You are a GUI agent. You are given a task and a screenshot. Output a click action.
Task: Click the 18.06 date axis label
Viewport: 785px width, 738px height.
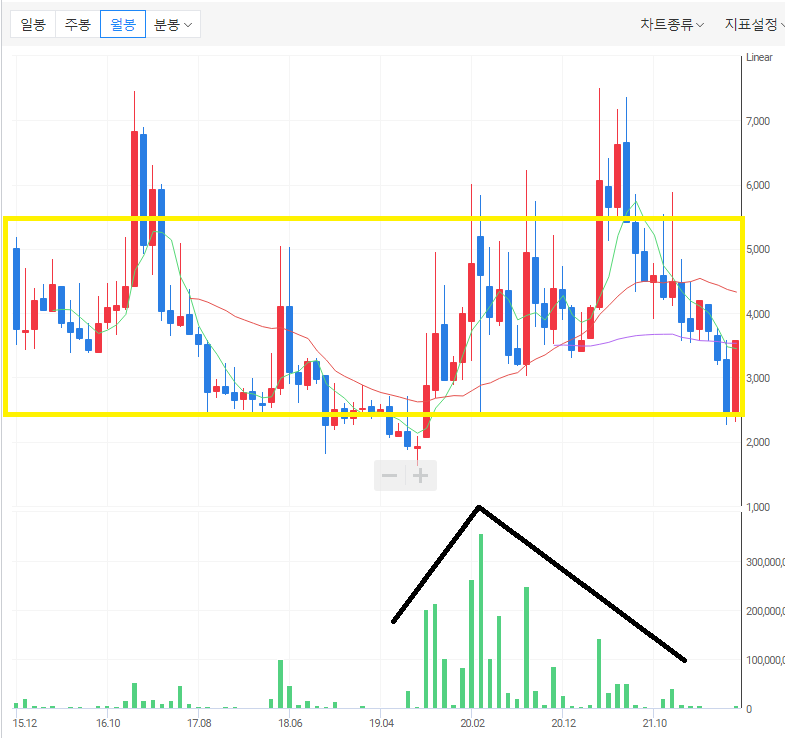(x=290, y=723)
